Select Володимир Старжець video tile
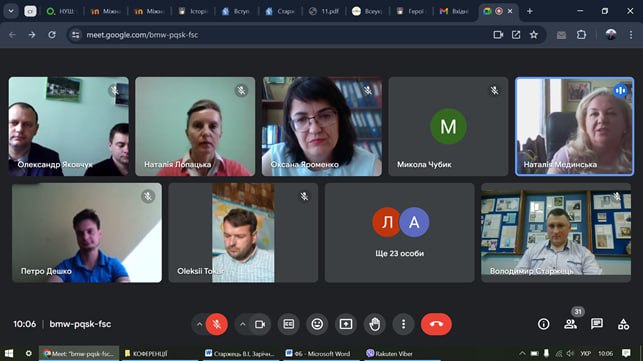This screenshot has width=643, height=361. coord(556,233)
